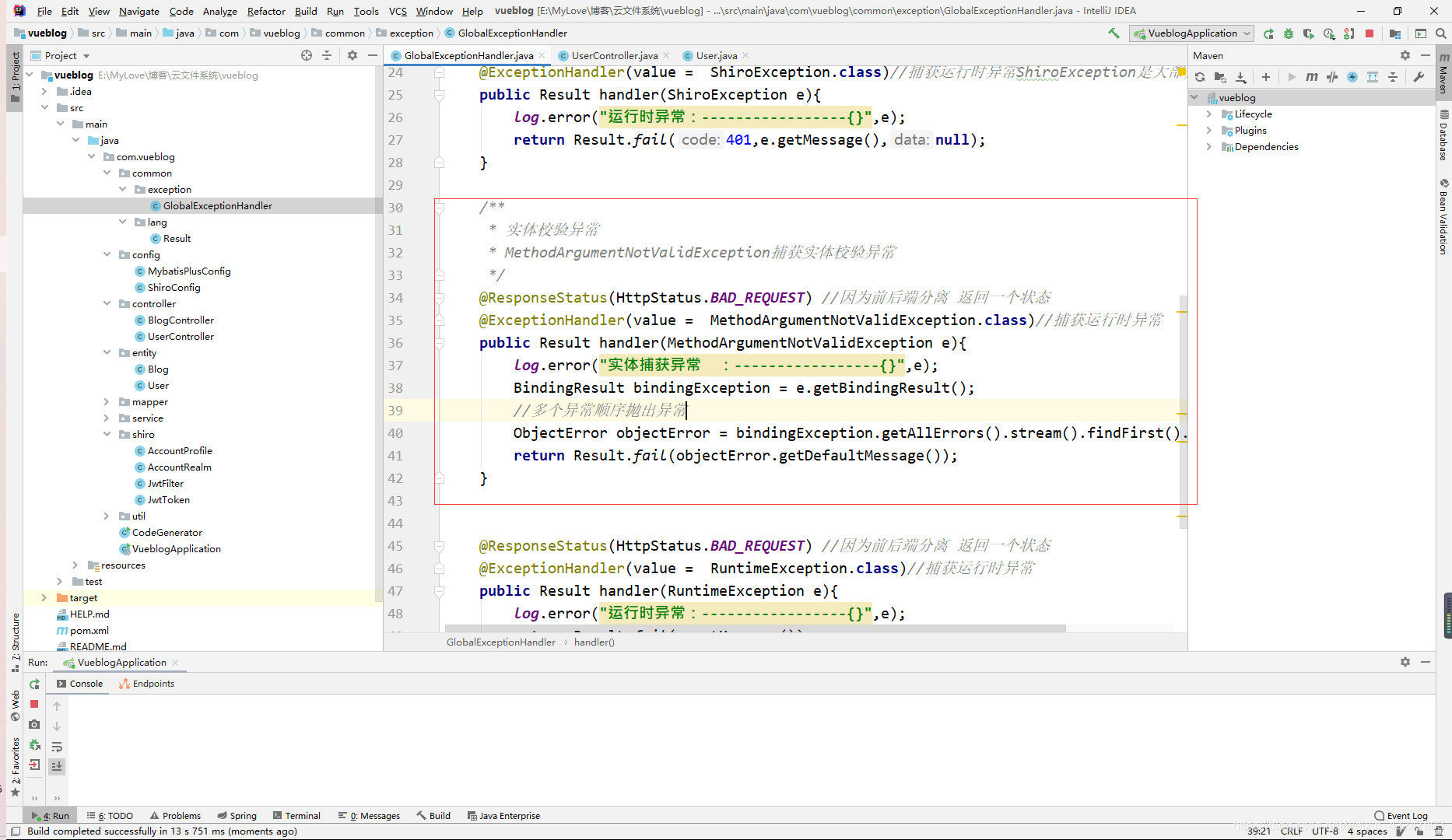Expand the service package
Screen dimensions: 1452x840
(x=107, y=418)
